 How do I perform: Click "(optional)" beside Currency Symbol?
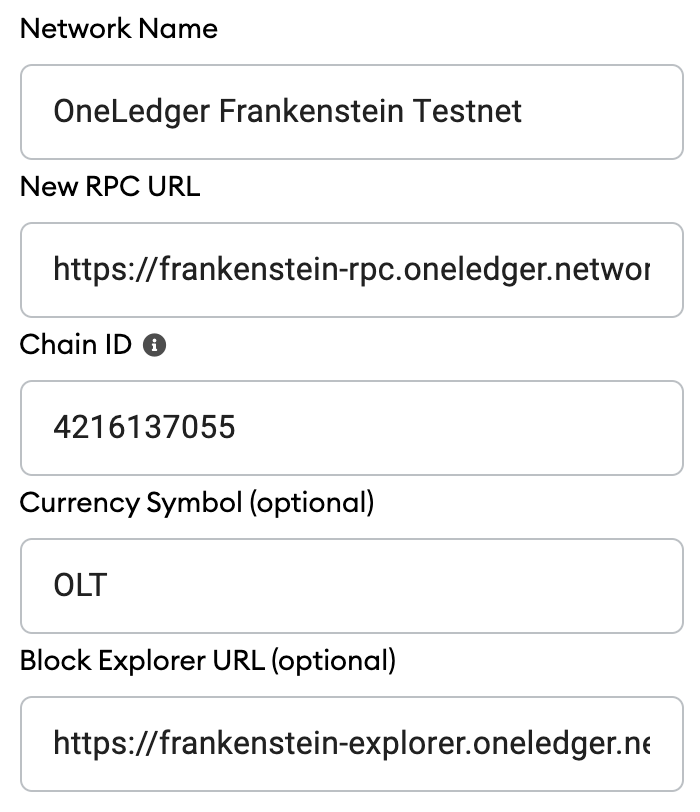pos(311,502)
